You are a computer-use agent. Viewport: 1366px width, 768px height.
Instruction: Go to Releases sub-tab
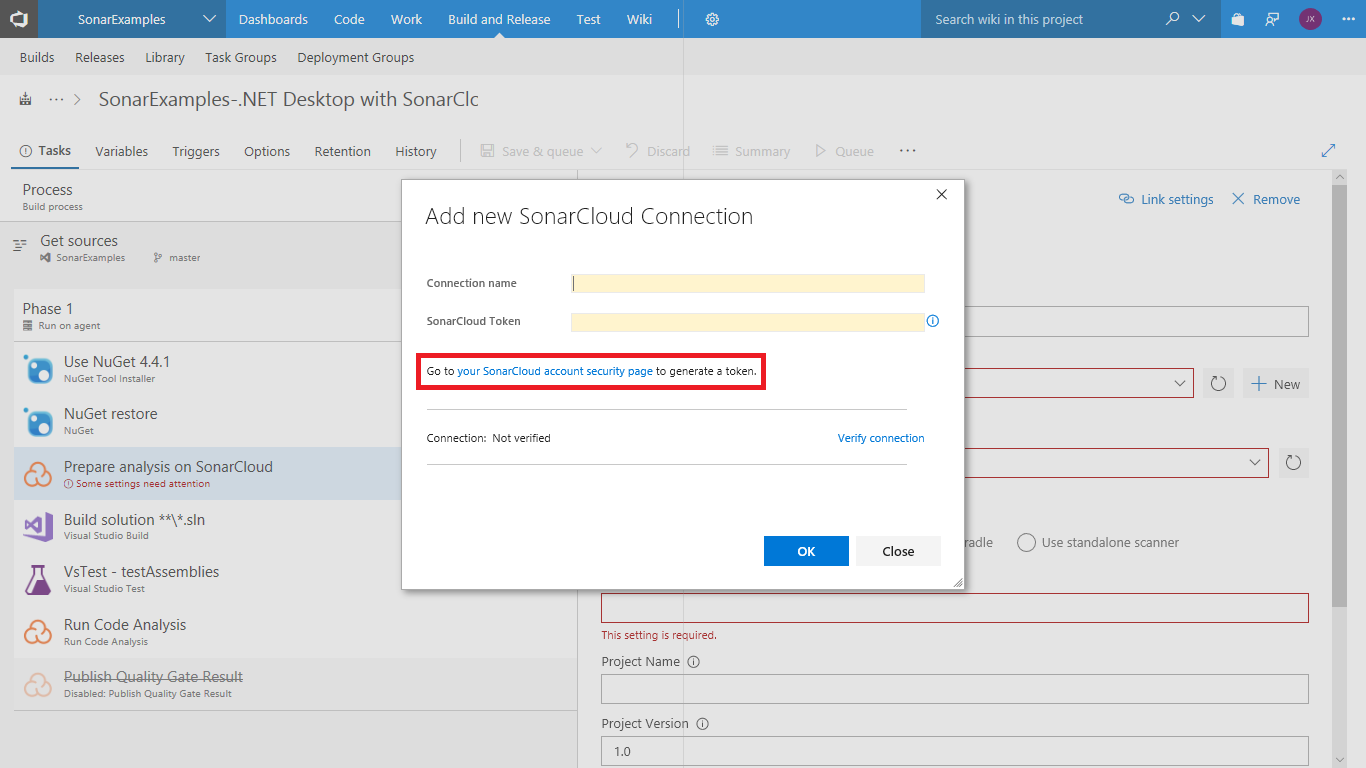(100, 57)
